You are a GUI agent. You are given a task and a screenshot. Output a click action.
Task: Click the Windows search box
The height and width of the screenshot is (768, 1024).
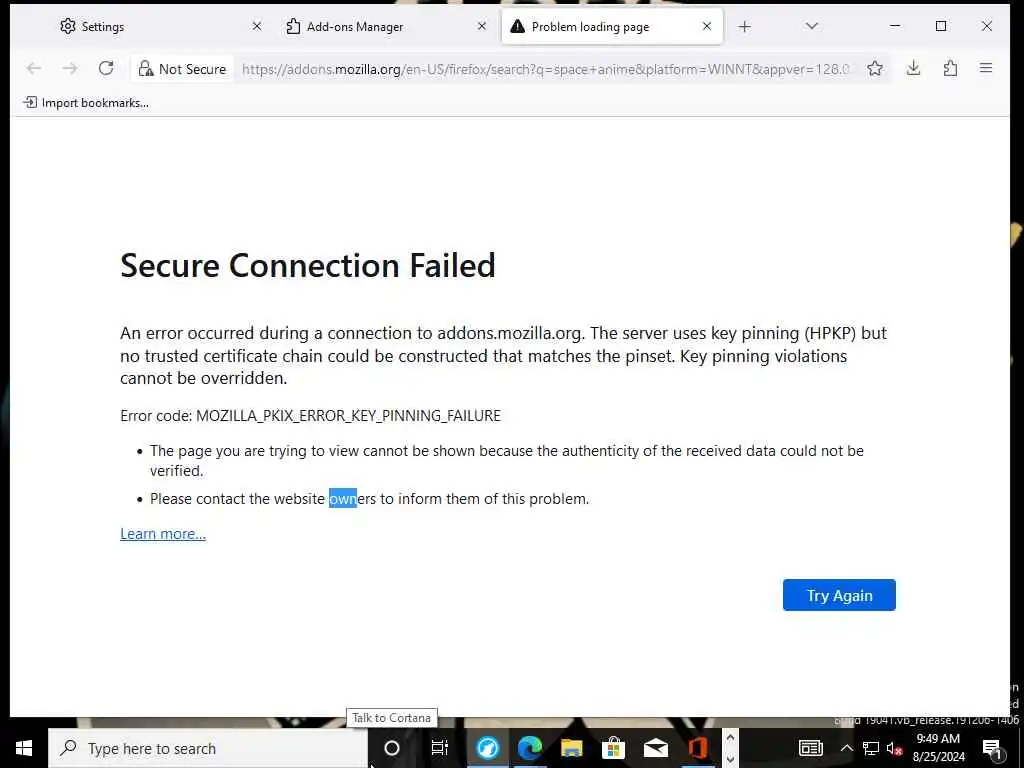click(x=208, y=748)
